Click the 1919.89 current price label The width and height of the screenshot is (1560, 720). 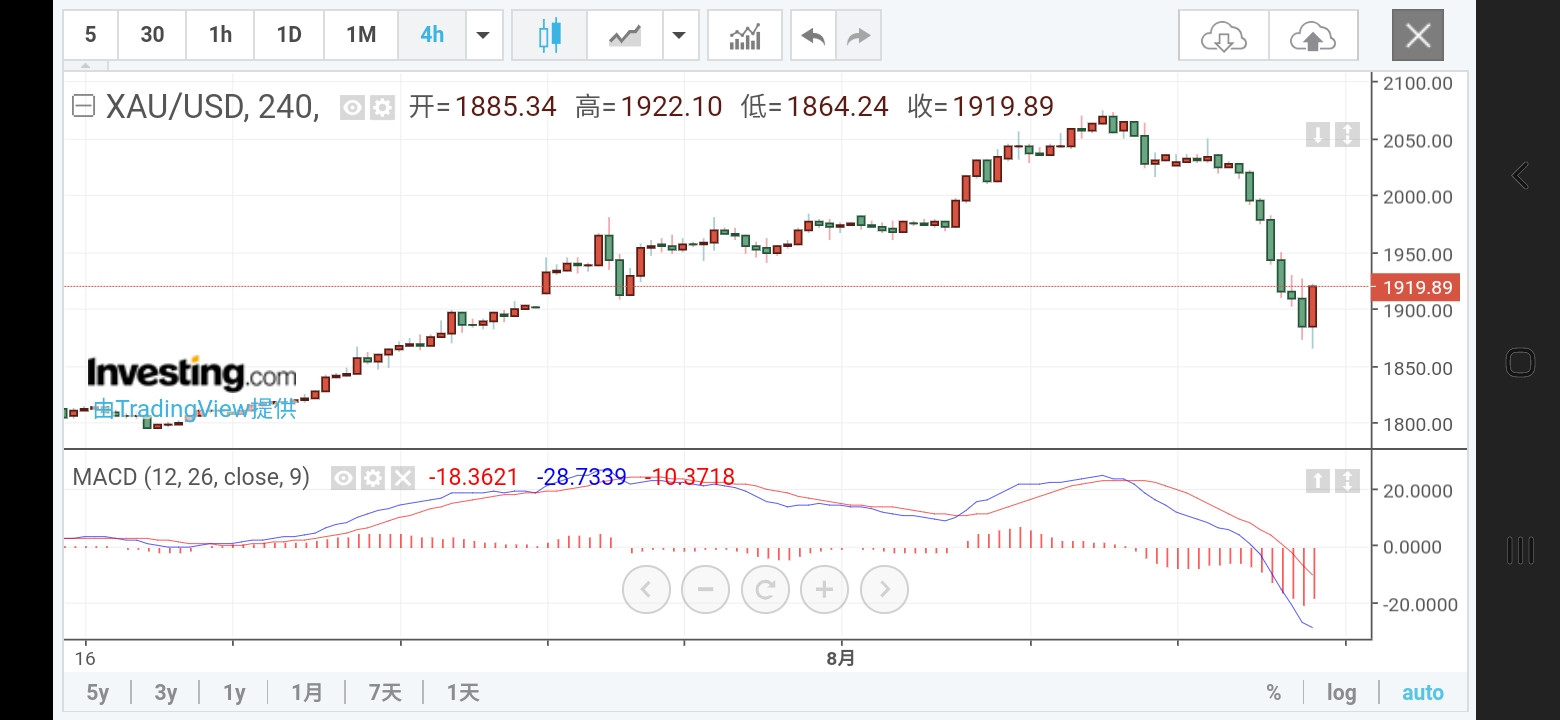1414,288
